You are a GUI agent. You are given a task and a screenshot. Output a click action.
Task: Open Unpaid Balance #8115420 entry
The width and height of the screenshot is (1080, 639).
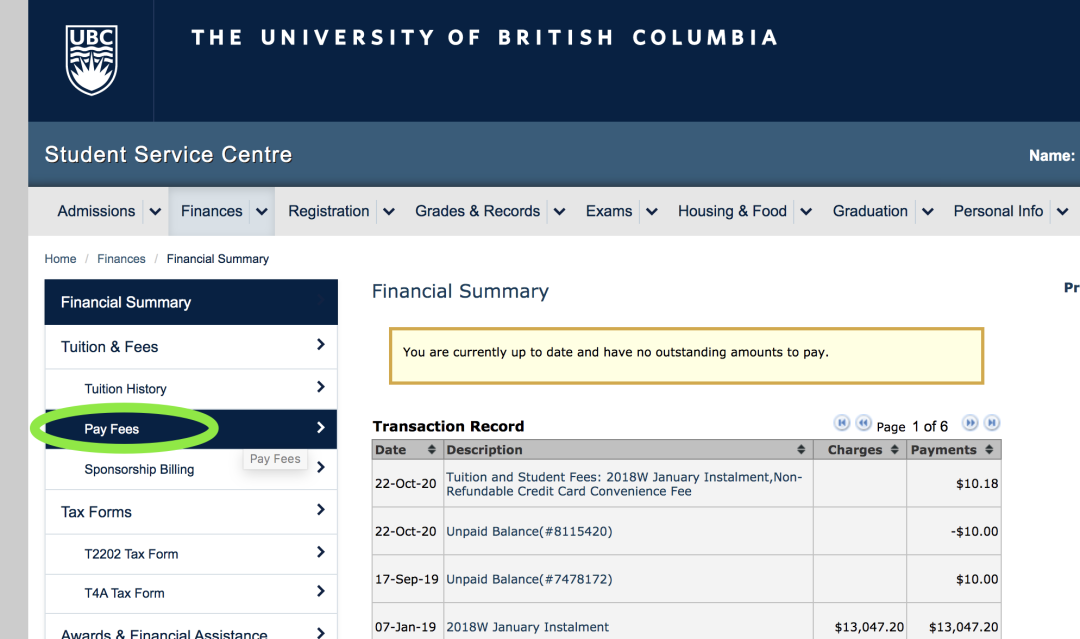[529, 531]
